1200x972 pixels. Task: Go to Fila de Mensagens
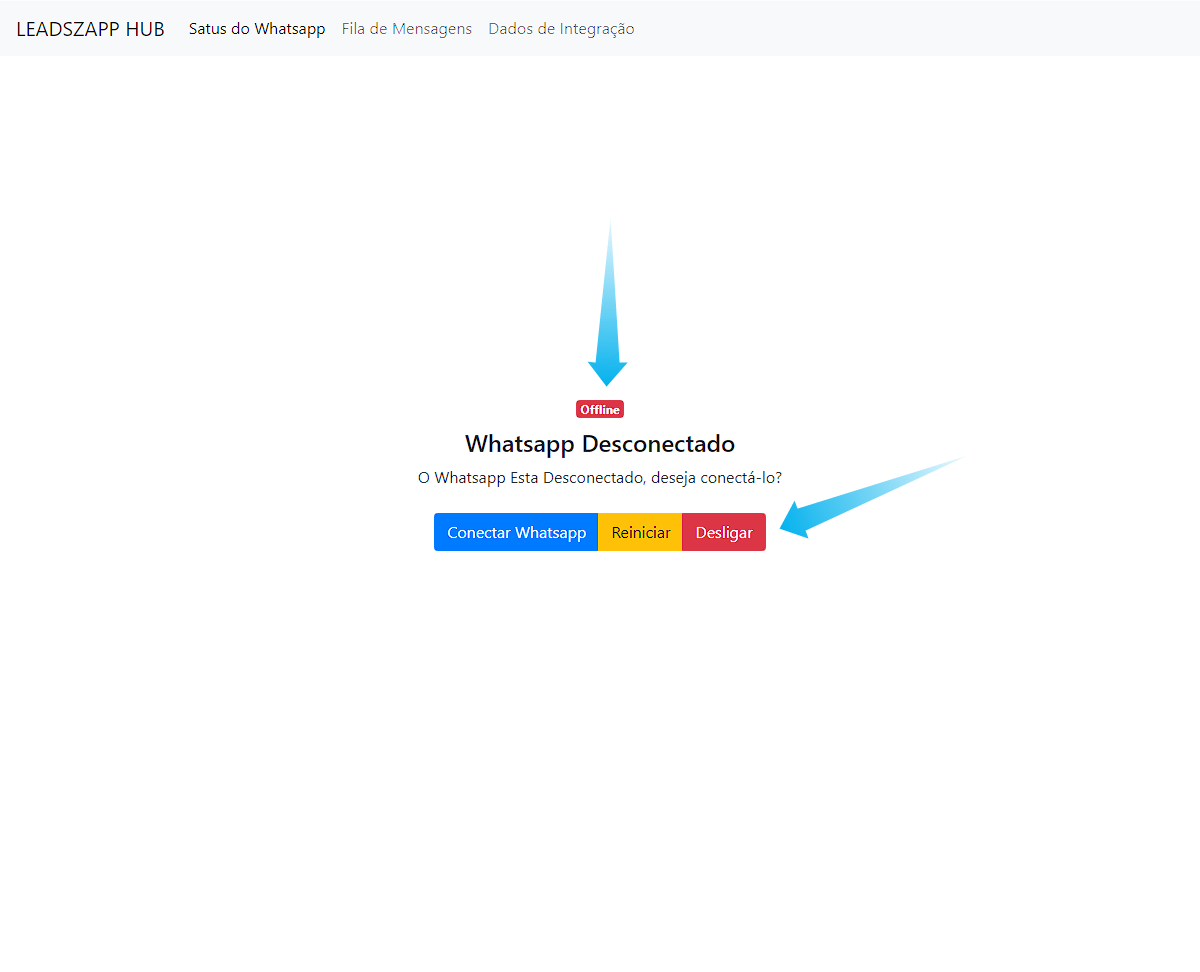(x=407, y=29)
